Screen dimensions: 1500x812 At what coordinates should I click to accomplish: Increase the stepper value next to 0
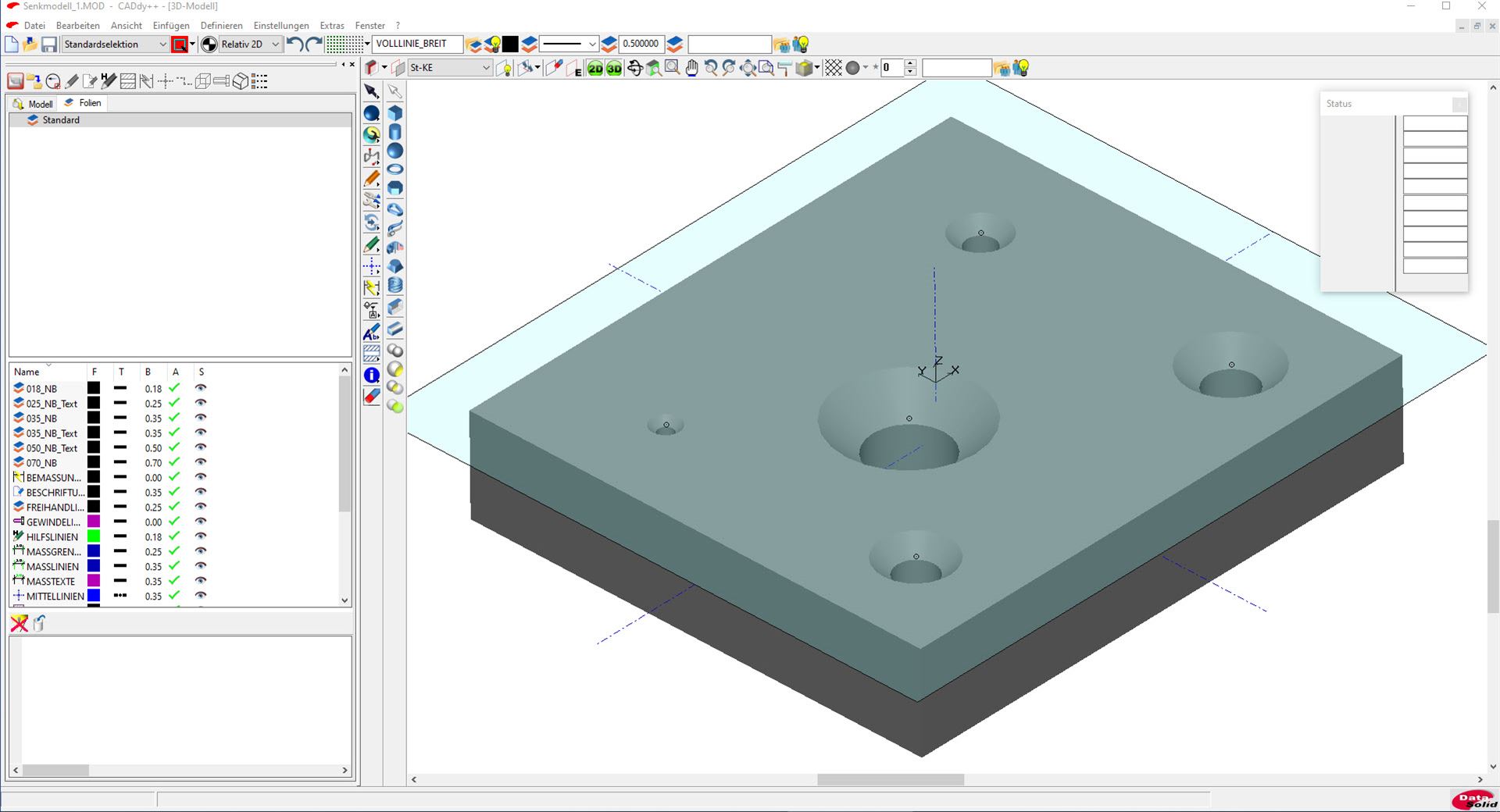[x=910, y=64]
